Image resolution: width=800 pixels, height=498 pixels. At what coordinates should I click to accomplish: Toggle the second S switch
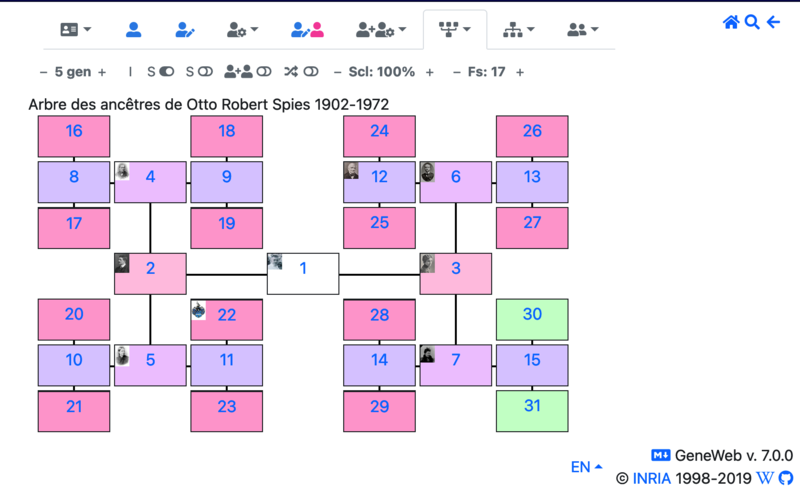point(199,72)
